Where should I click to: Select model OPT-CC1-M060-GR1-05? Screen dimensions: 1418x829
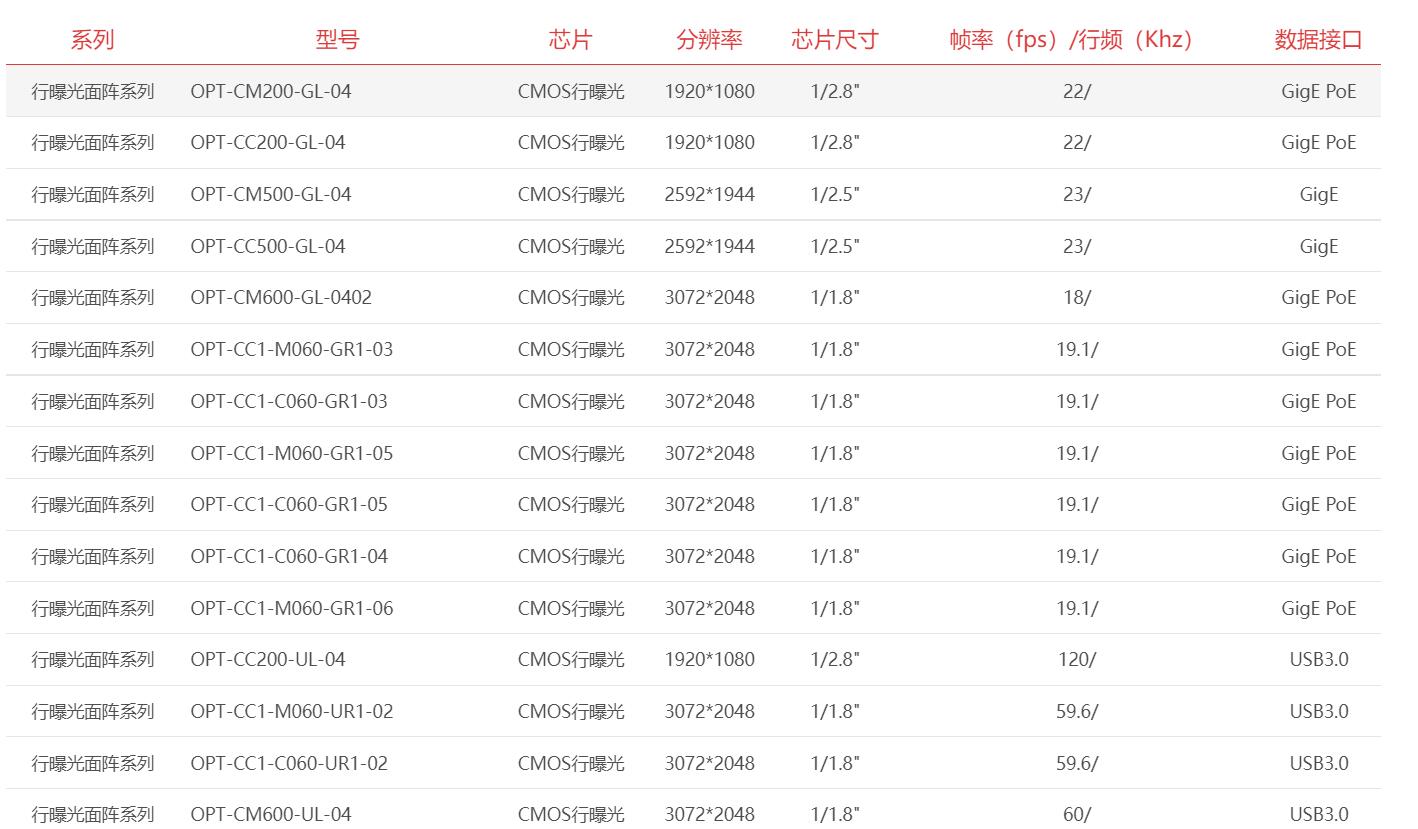291,453
